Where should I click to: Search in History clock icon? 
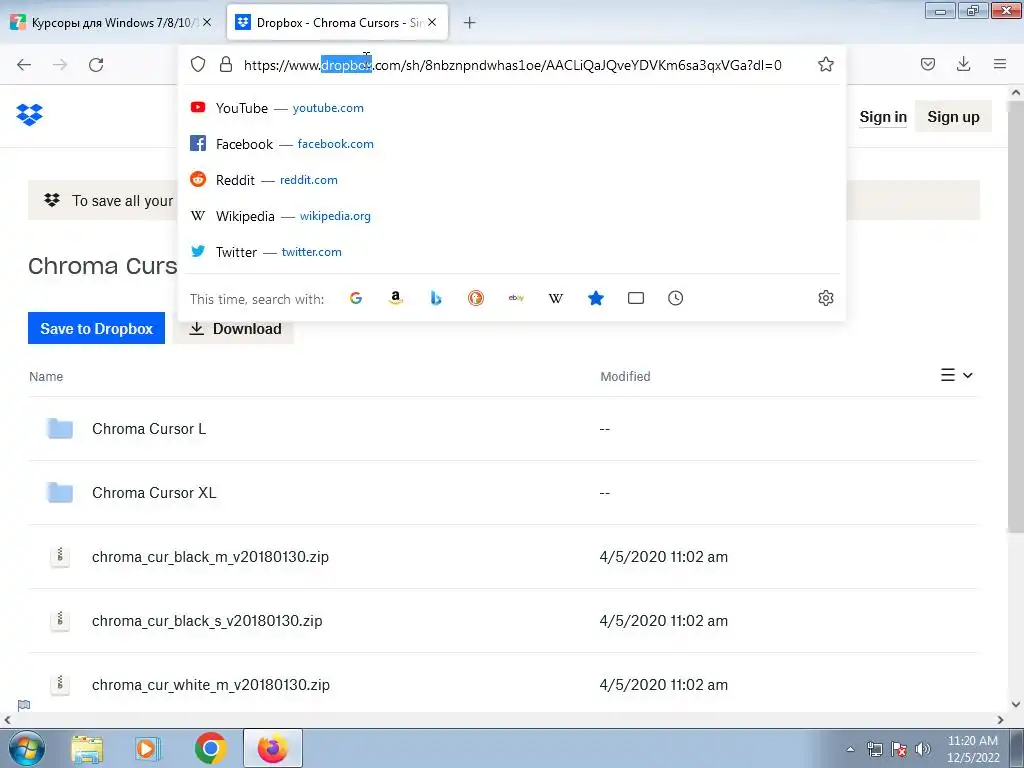(675, 298)
